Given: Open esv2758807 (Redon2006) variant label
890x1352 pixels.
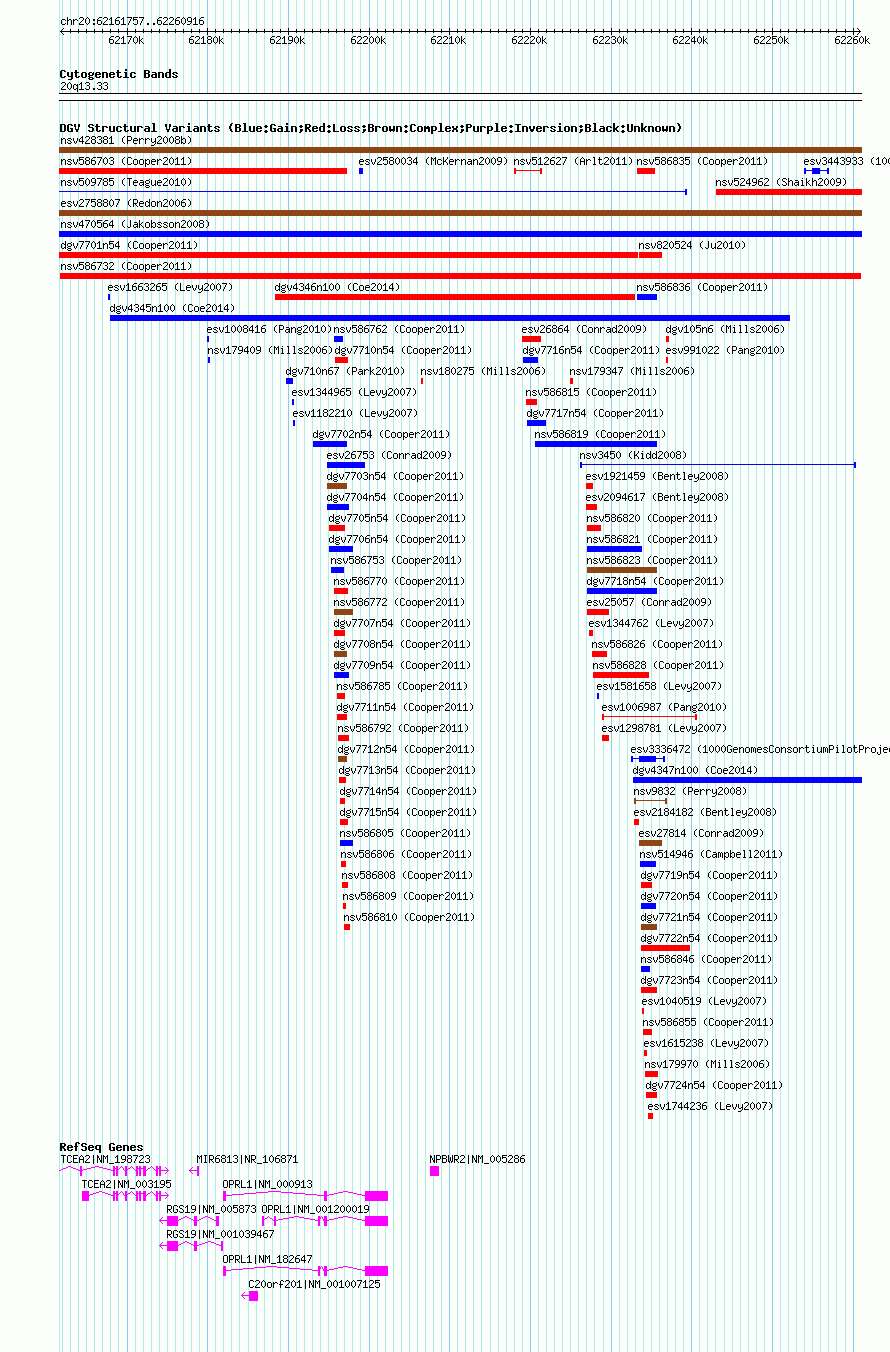Looking at the screenshot, I should 125,203.
